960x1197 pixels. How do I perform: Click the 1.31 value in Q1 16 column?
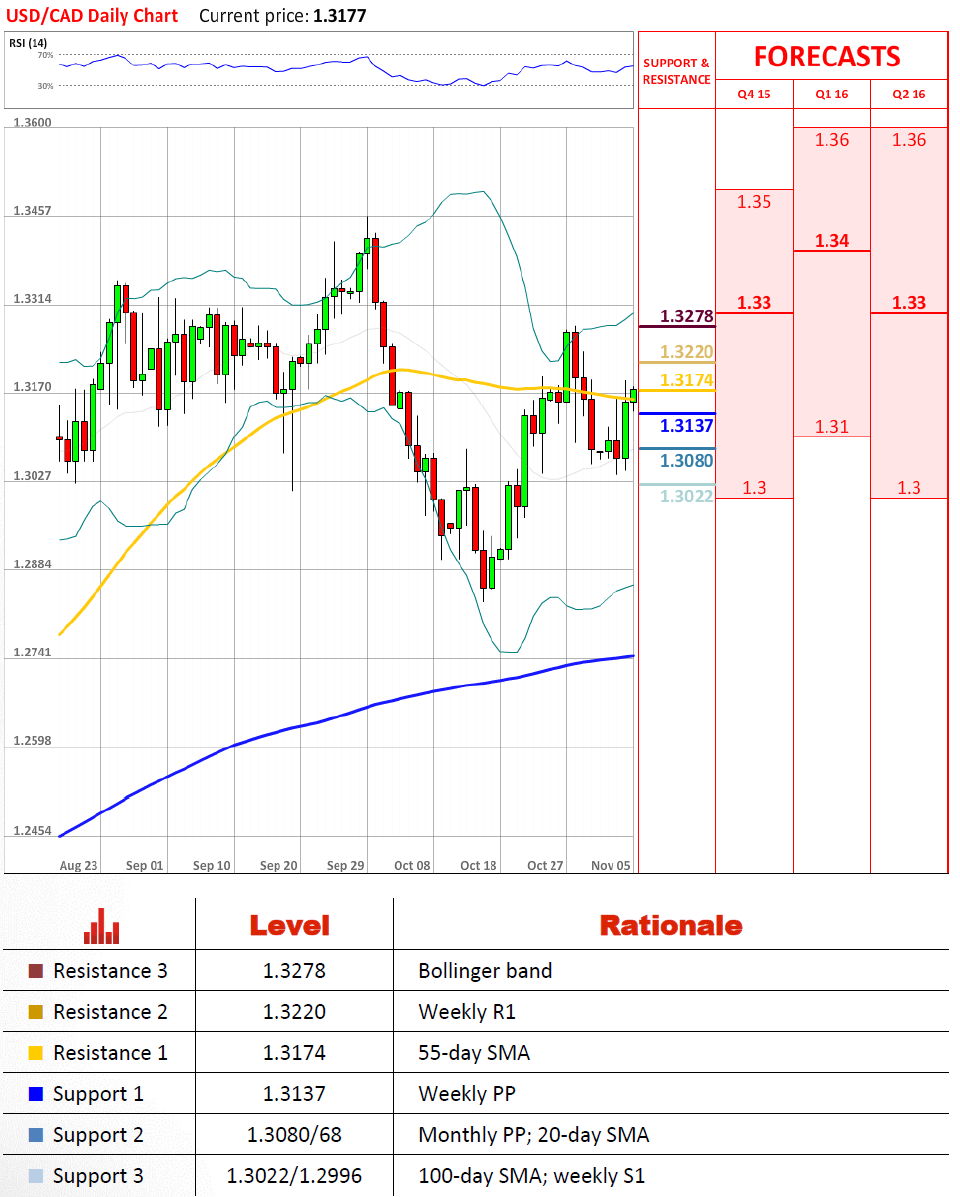click(x=832, y=426)
